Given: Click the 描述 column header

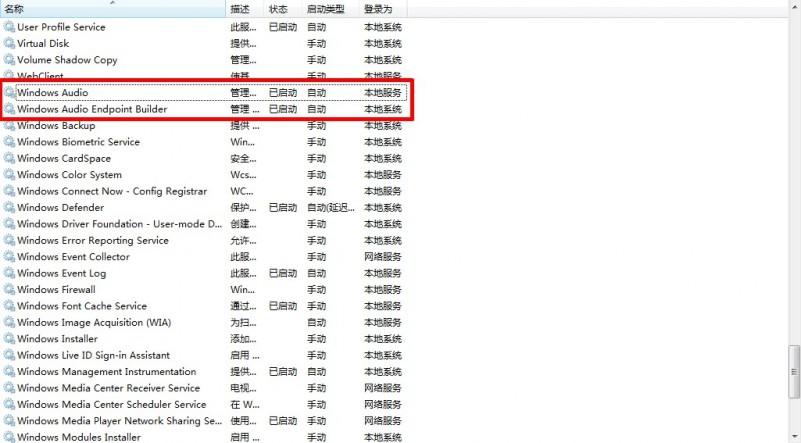Looking at the screenshot, I should click(240, 8).
